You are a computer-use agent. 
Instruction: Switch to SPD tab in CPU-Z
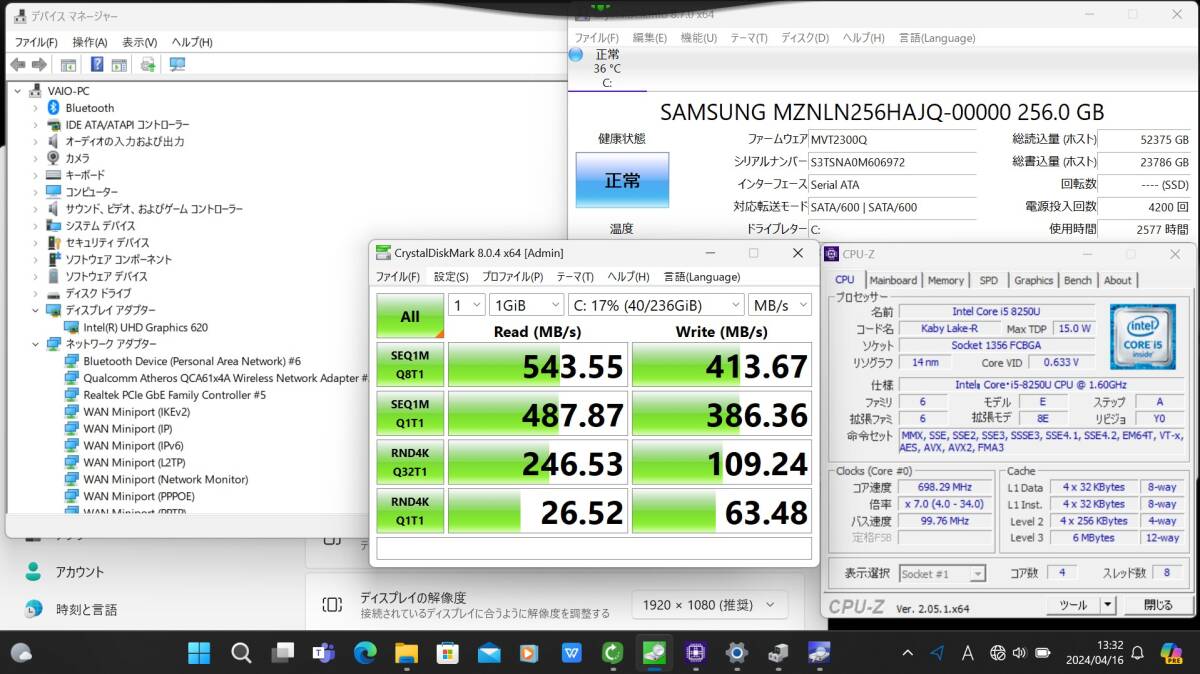[988, 281]
